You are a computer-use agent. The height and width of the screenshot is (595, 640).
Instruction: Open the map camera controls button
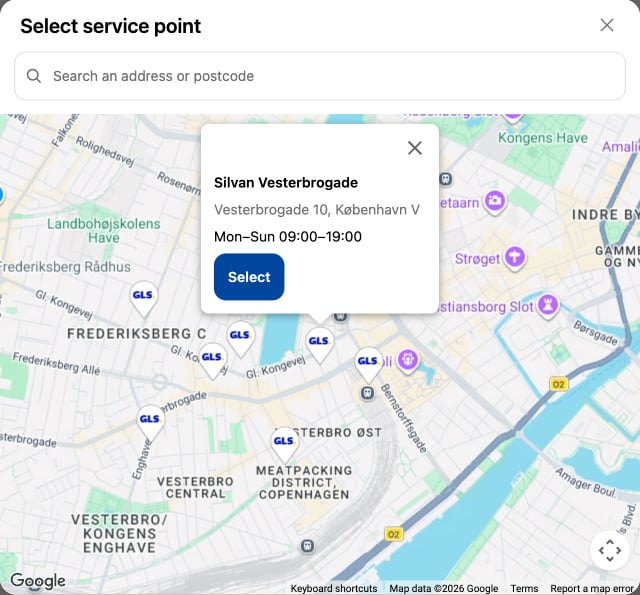610,550
